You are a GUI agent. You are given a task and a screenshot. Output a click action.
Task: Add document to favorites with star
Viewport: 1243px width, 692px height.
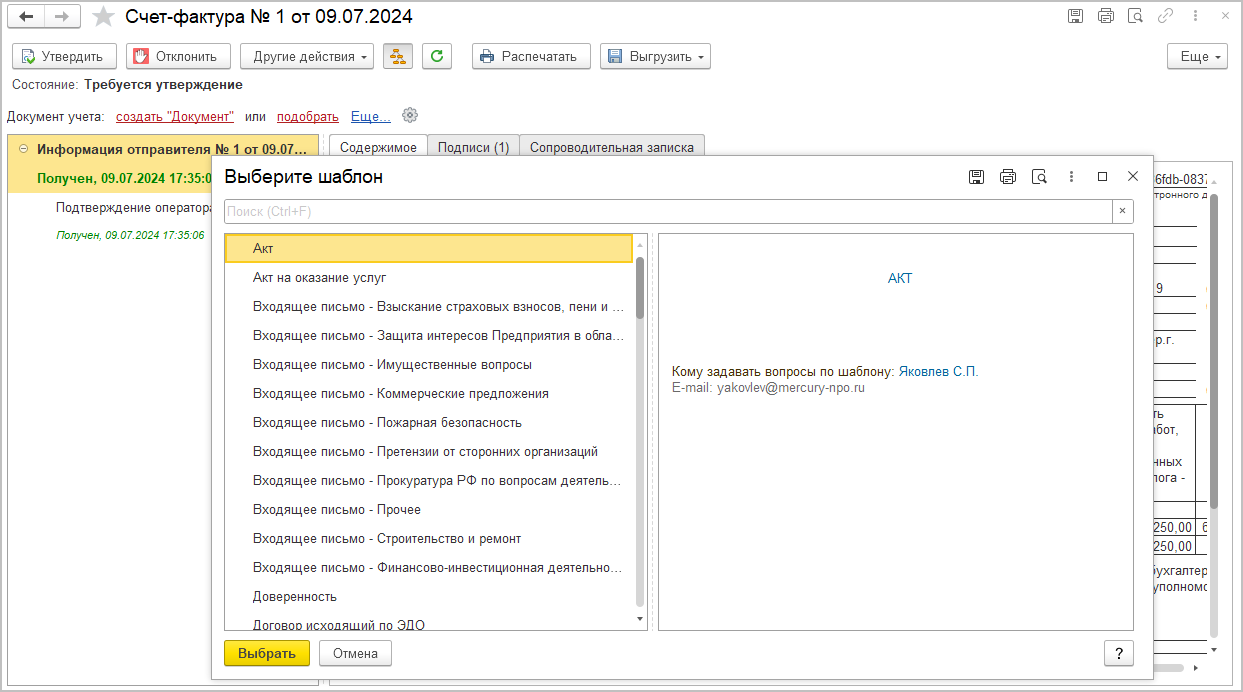[x=103, y=17]
